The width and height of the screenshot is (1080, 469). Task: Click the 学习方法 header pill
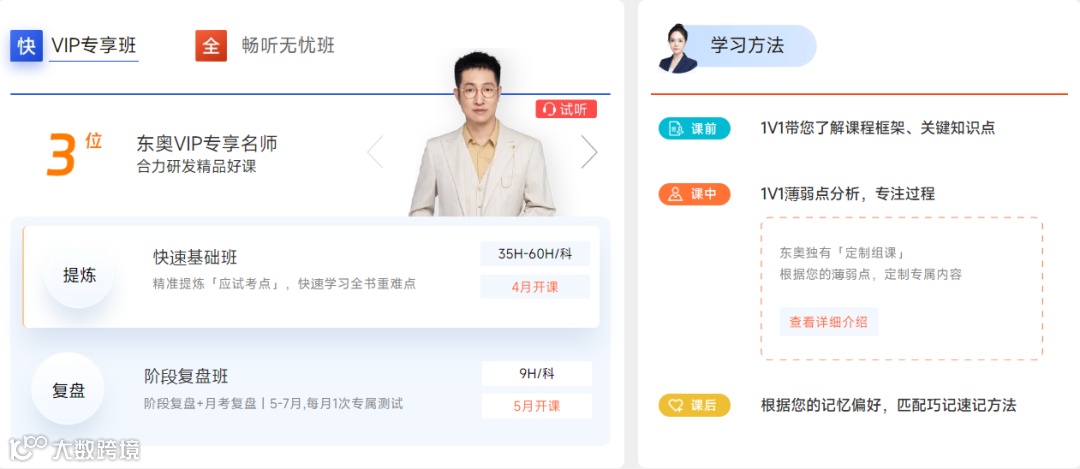click(x=747, y=46)
